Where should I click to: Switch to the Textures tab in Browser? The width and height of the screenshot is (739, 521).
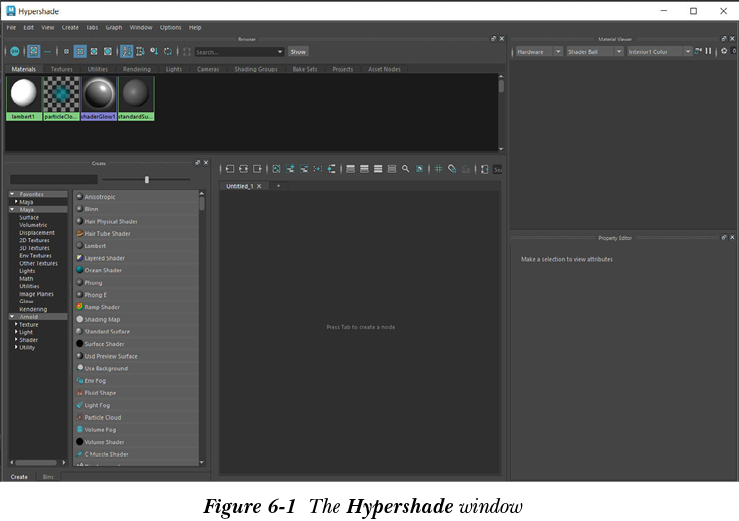[61, 69]
